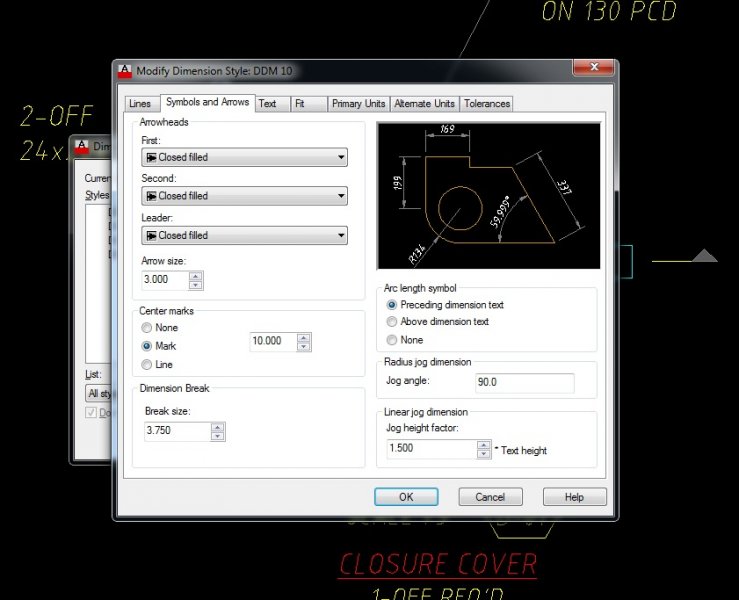739x600 pixels.
Task: Click the arrowhead icon in Second dropdown
Action: (151, 196)
